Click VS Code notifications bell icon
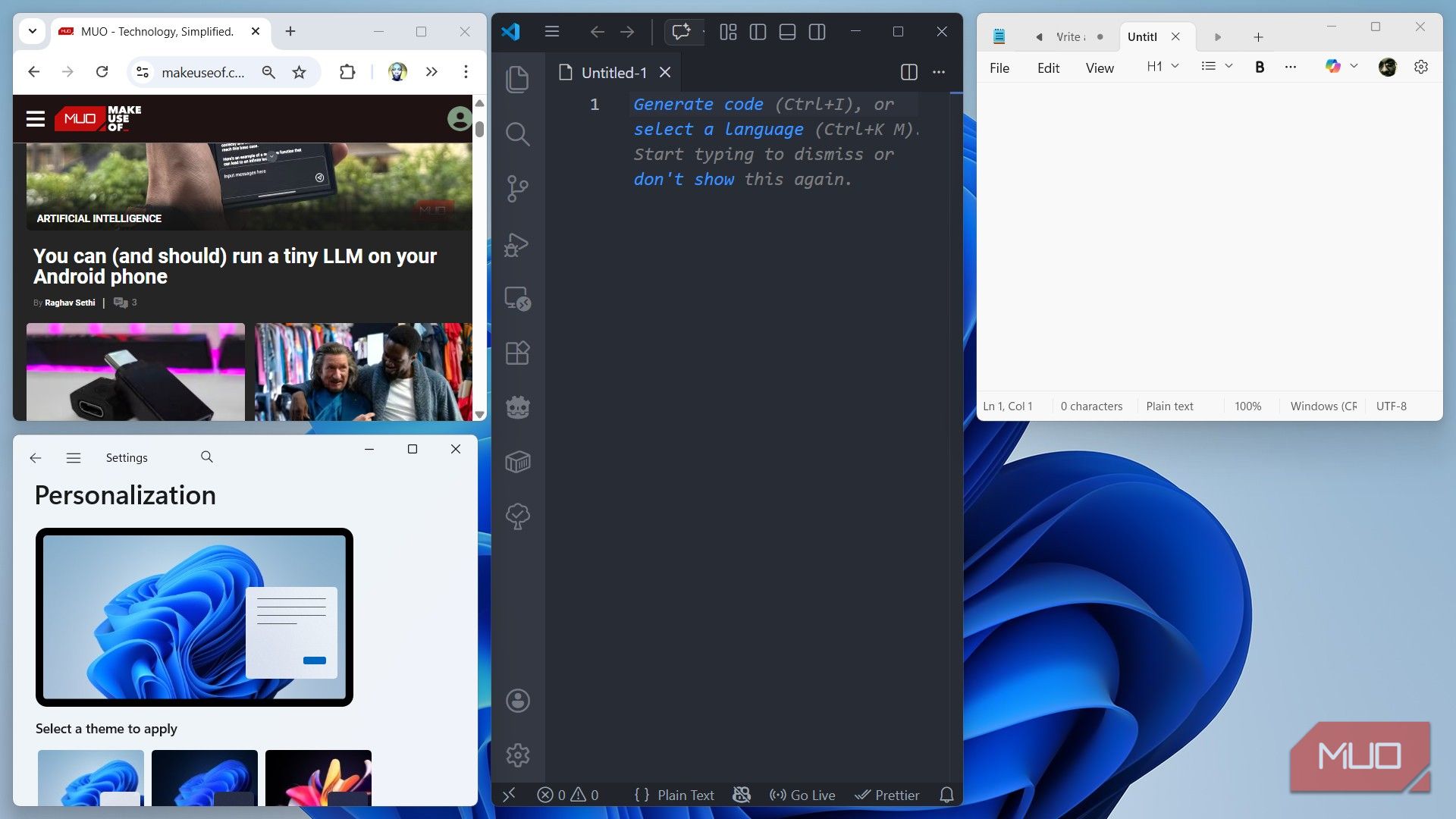This screenshot has width=1456, height=819. click(x=946, y=795)
